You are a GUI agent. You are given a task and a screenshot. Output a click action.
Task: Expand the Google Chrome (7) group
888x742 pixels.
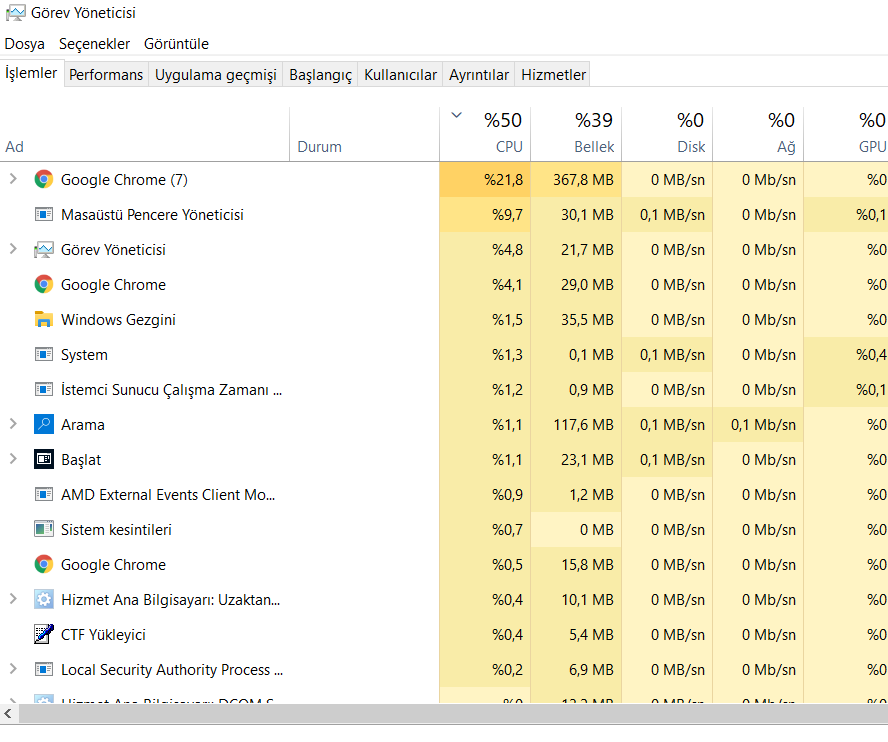coord(13,179)
